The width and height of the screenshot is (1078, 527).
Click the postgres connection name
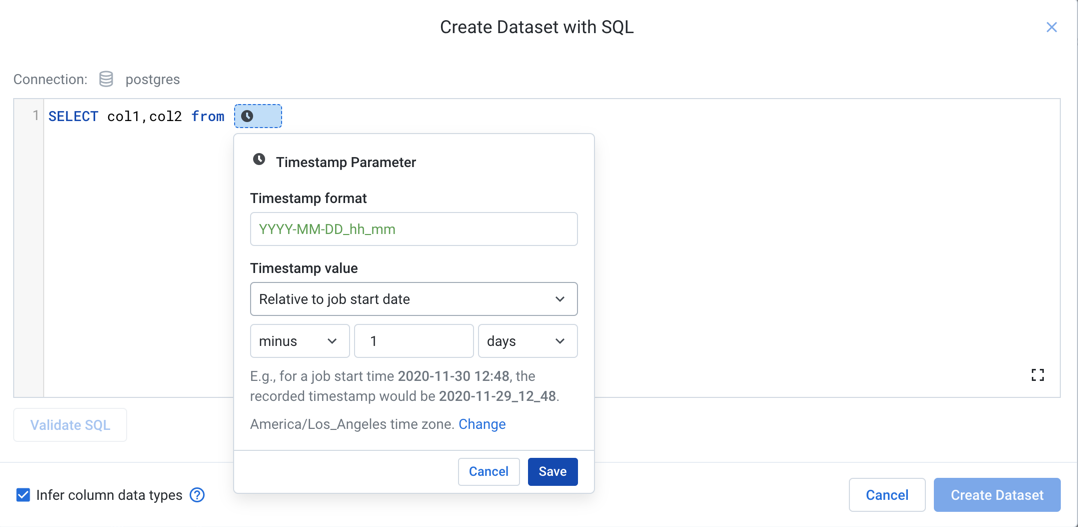(x=152, y=79)
